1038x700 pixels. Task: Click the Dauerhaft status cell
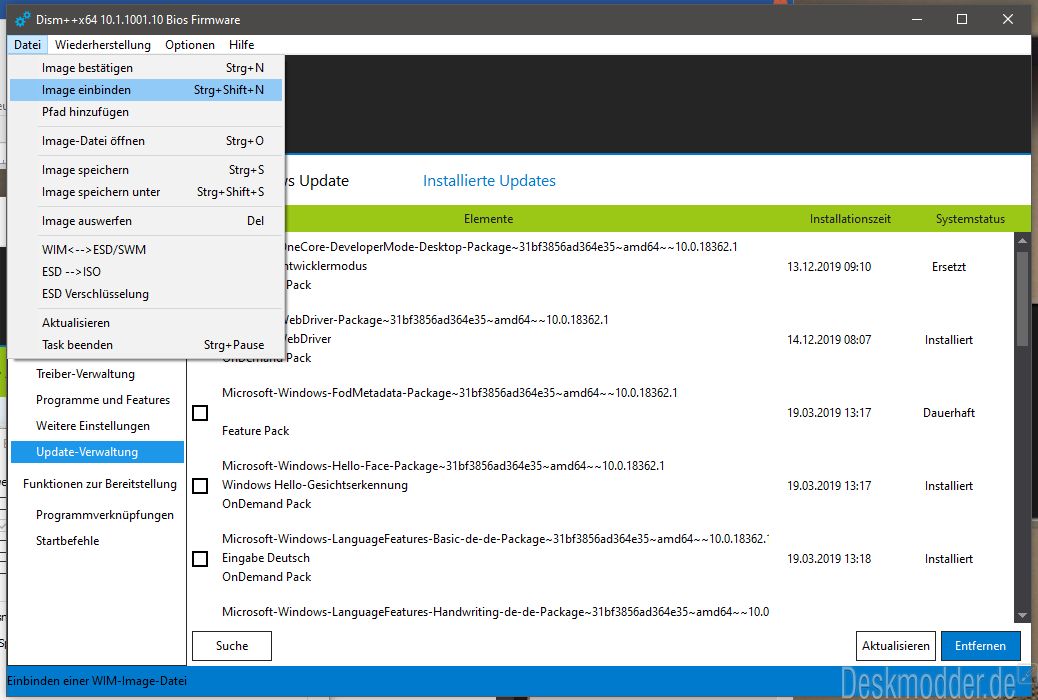point(949,413)
